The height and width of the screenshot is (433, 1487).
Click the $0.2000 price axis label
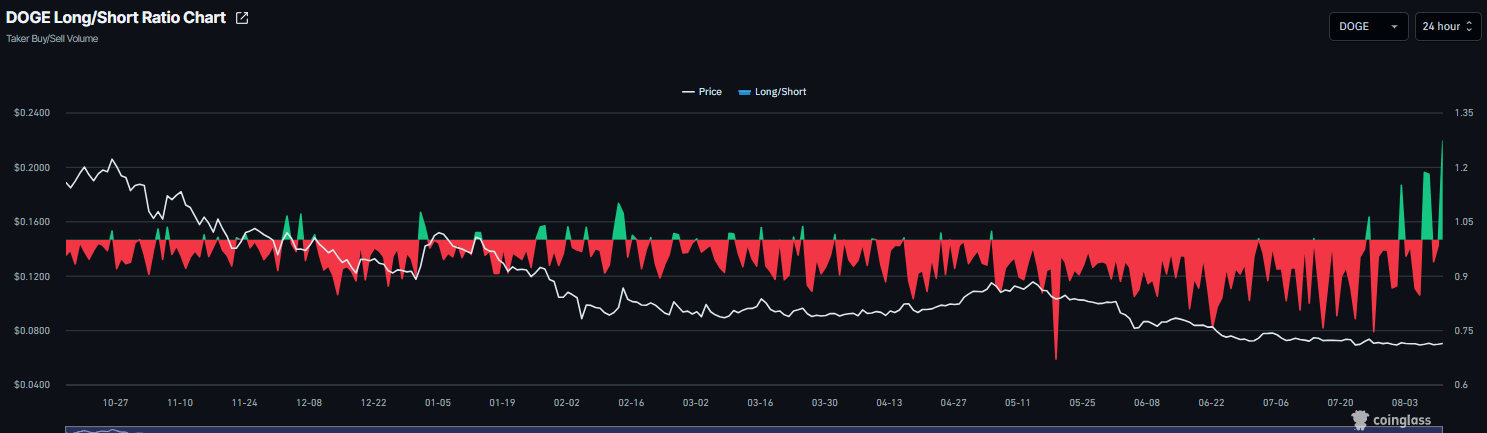click(31, 167)
